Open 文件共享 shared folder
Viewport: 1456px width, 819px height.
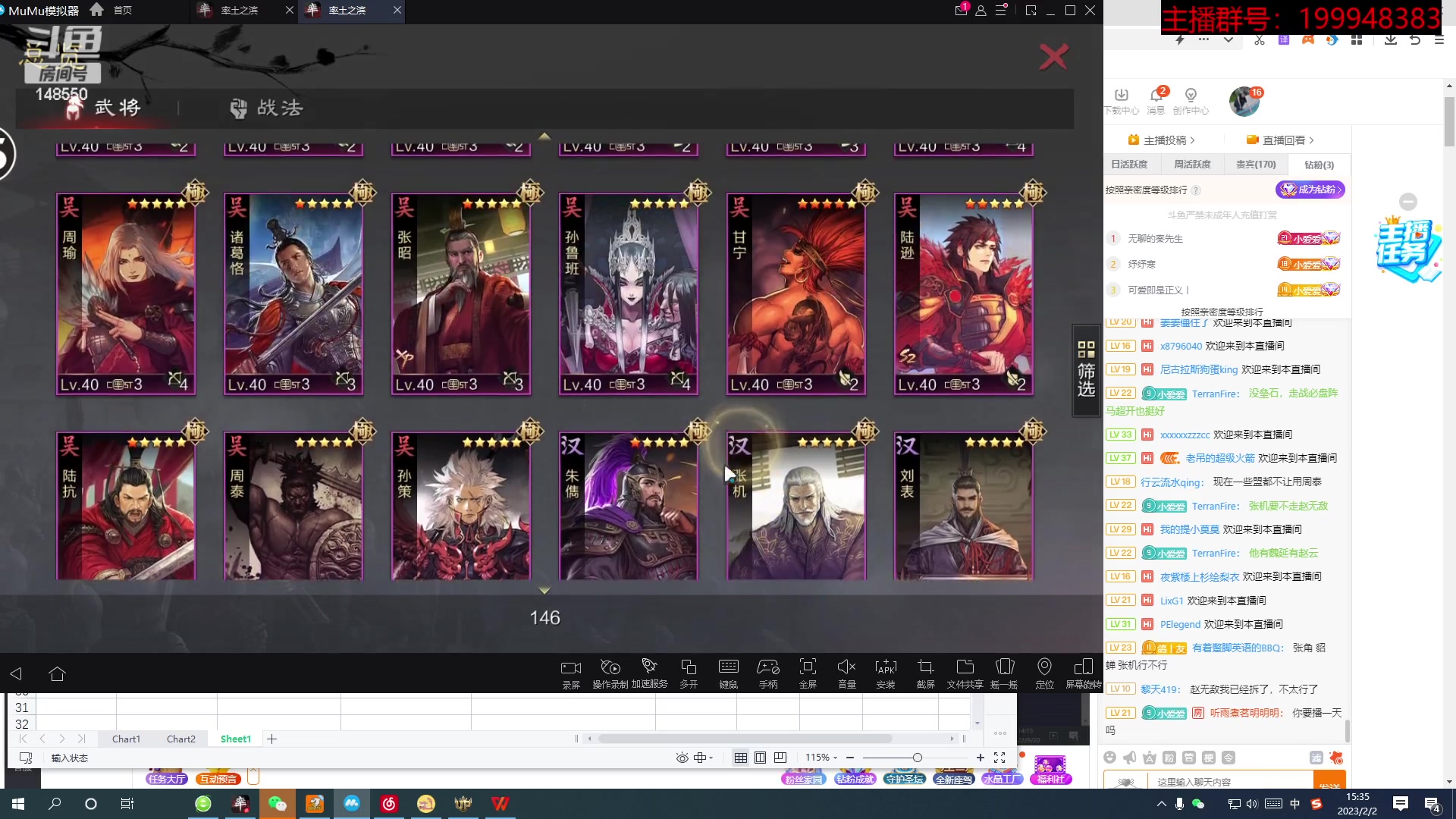coord(965,673)
